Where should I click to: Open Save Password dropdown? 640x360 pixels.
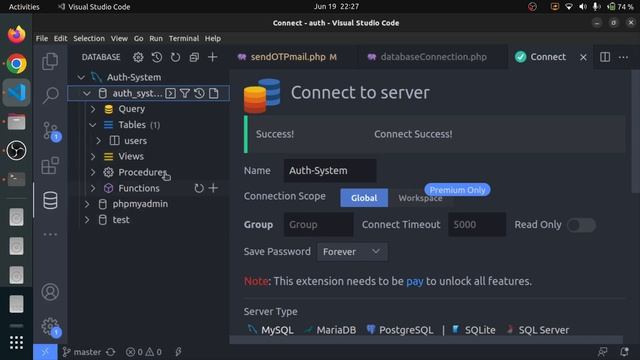click(x=352, y=252)
